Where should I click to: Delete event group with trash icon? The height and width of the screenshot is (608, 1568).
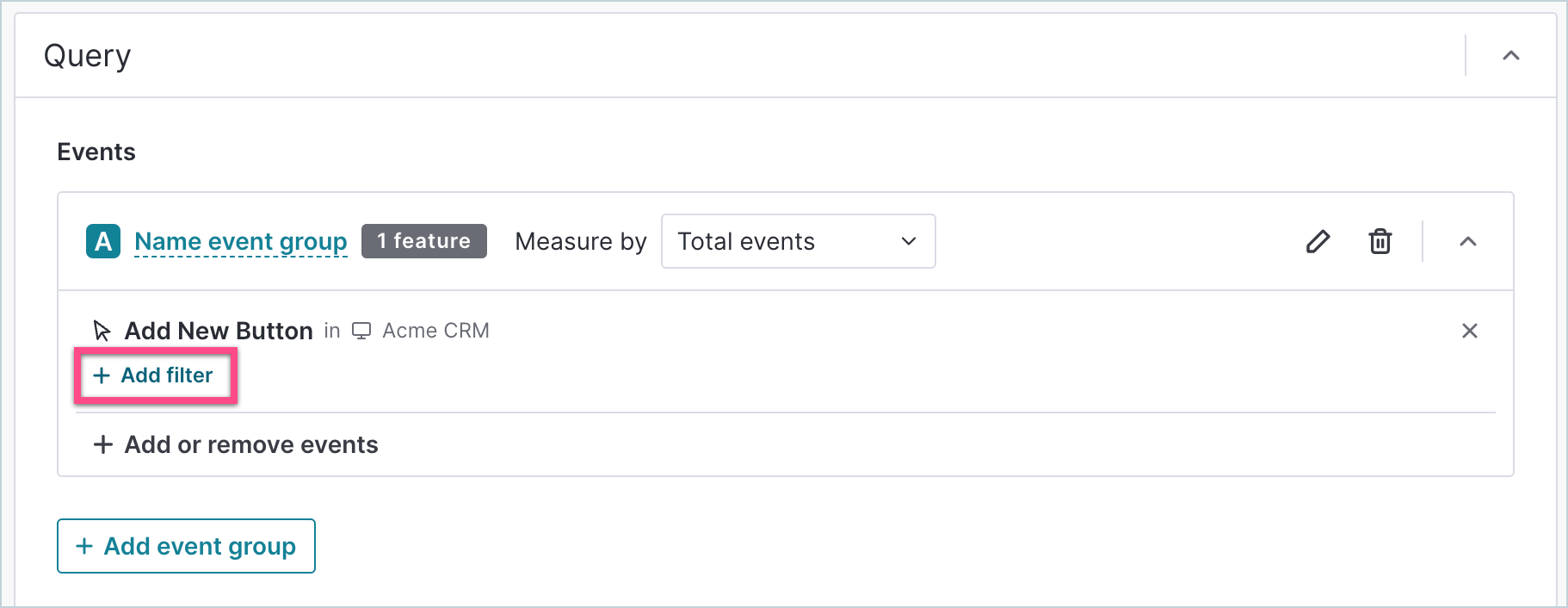pos(1380,241)
